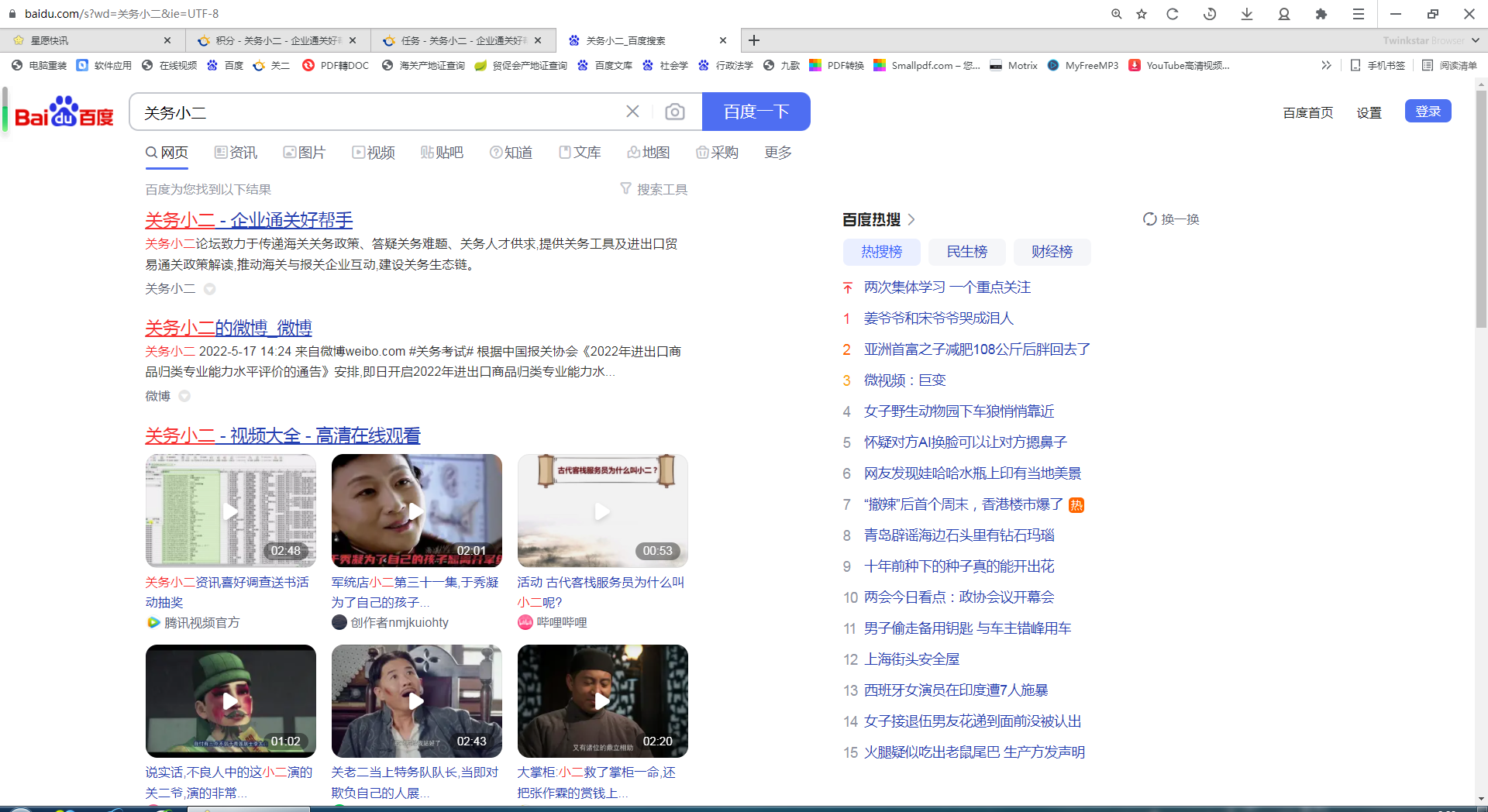Image resolution: width=1488 pixels, height=812 pixels.
Task: Open downloads arrow icon in toolbar
Action: [1247, 14]
